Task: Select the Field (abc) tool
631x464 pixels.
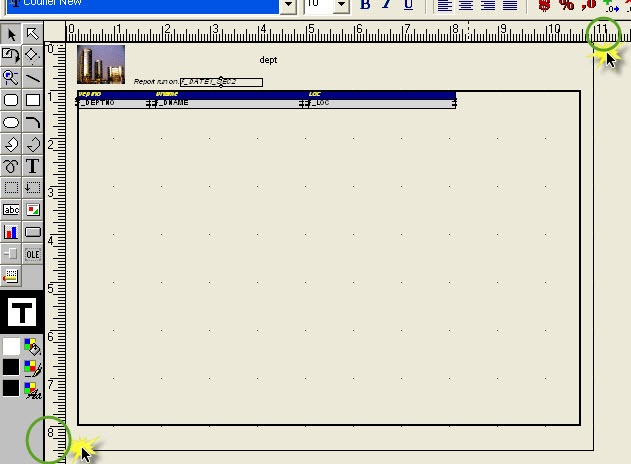Action: (x=11, y=210)
